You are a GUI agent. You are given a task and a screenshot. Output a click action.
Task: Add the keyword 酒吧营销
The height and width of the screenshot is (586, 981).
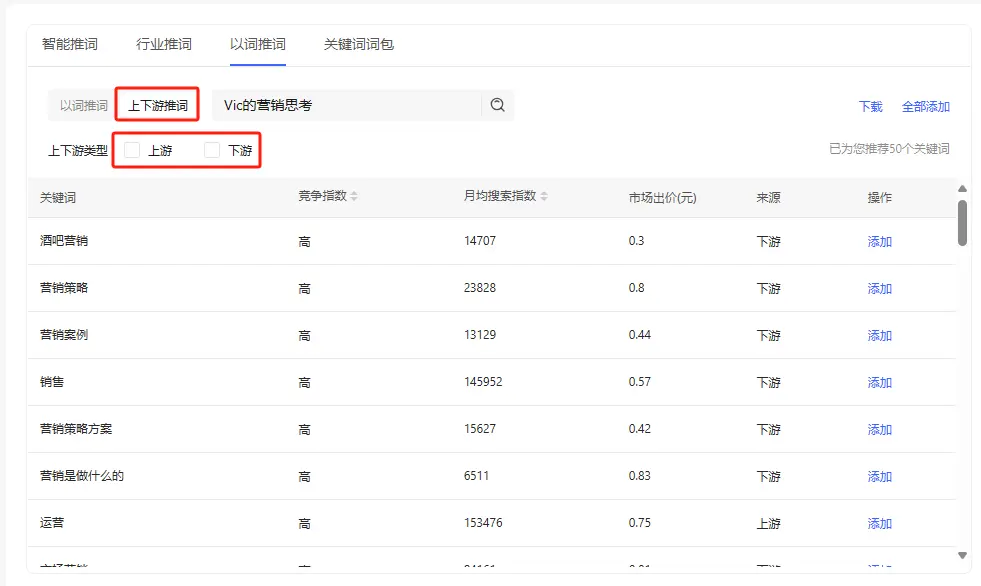(x=878, y=241)
